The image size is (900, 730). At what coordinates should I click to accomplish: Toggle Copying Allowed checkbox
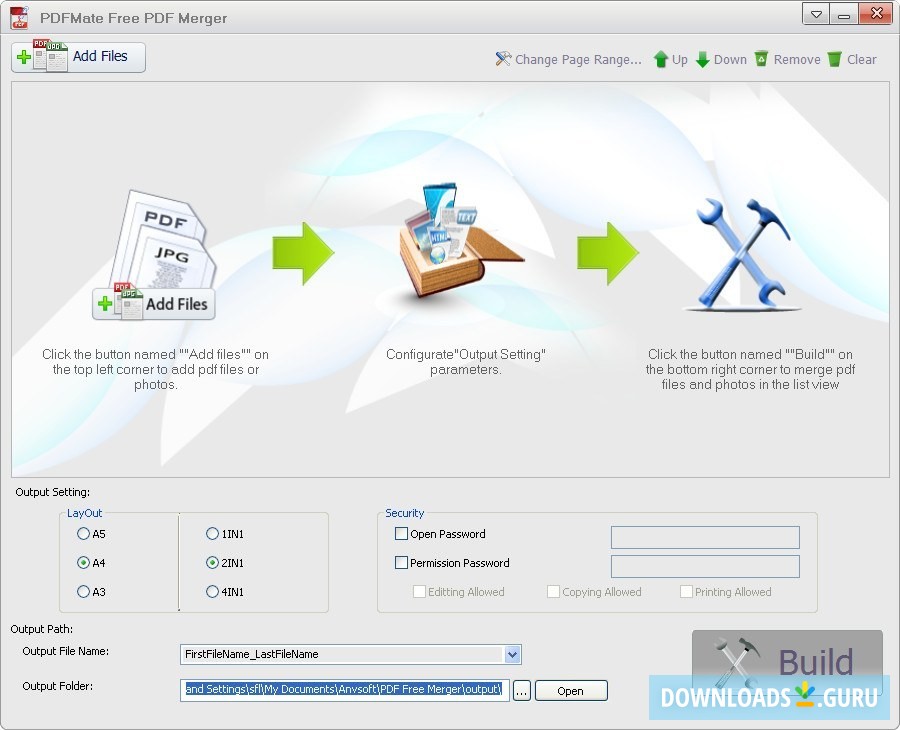click(x=553, y=592)
